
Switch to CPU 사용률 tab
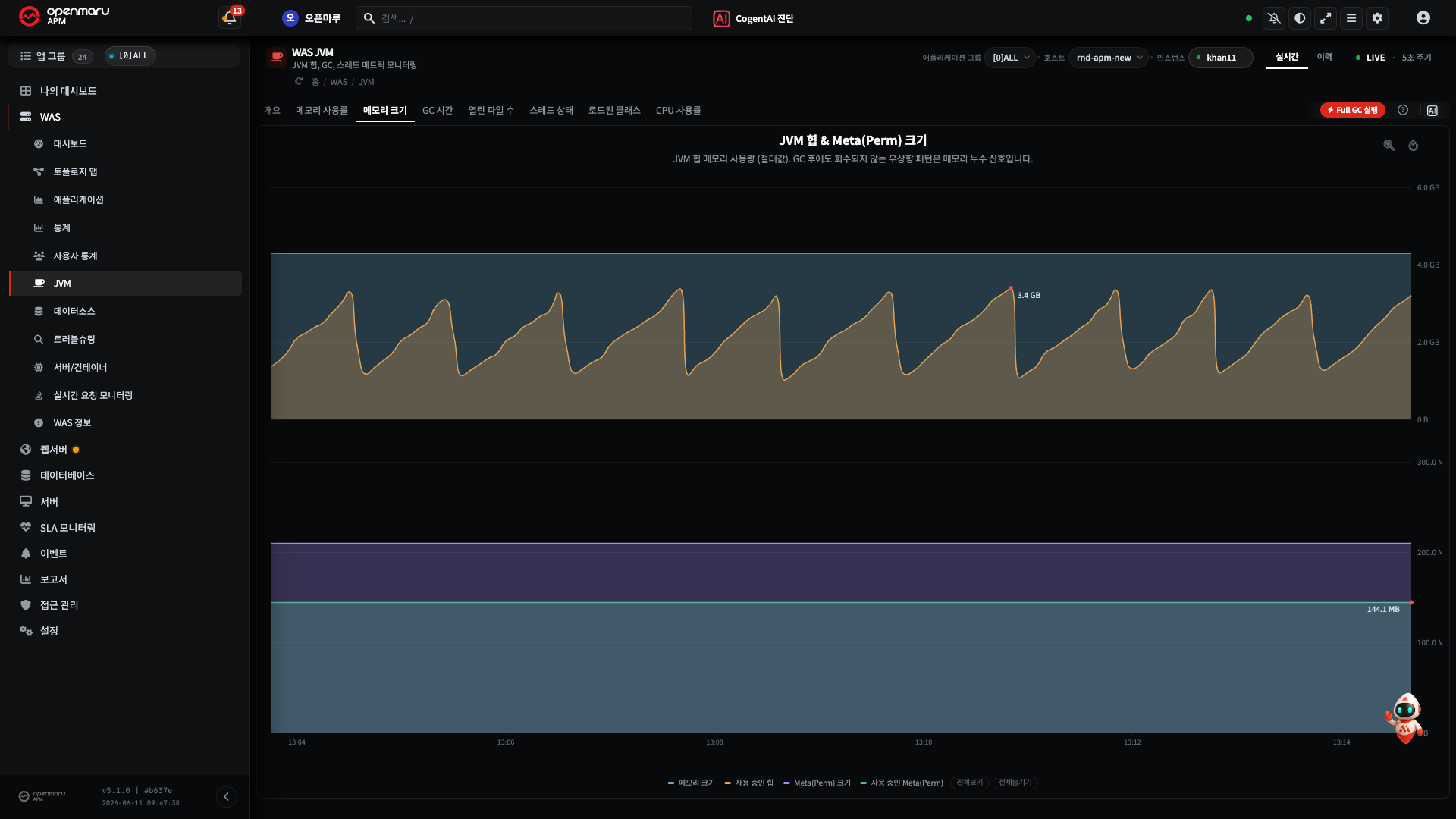pos(678,111)
